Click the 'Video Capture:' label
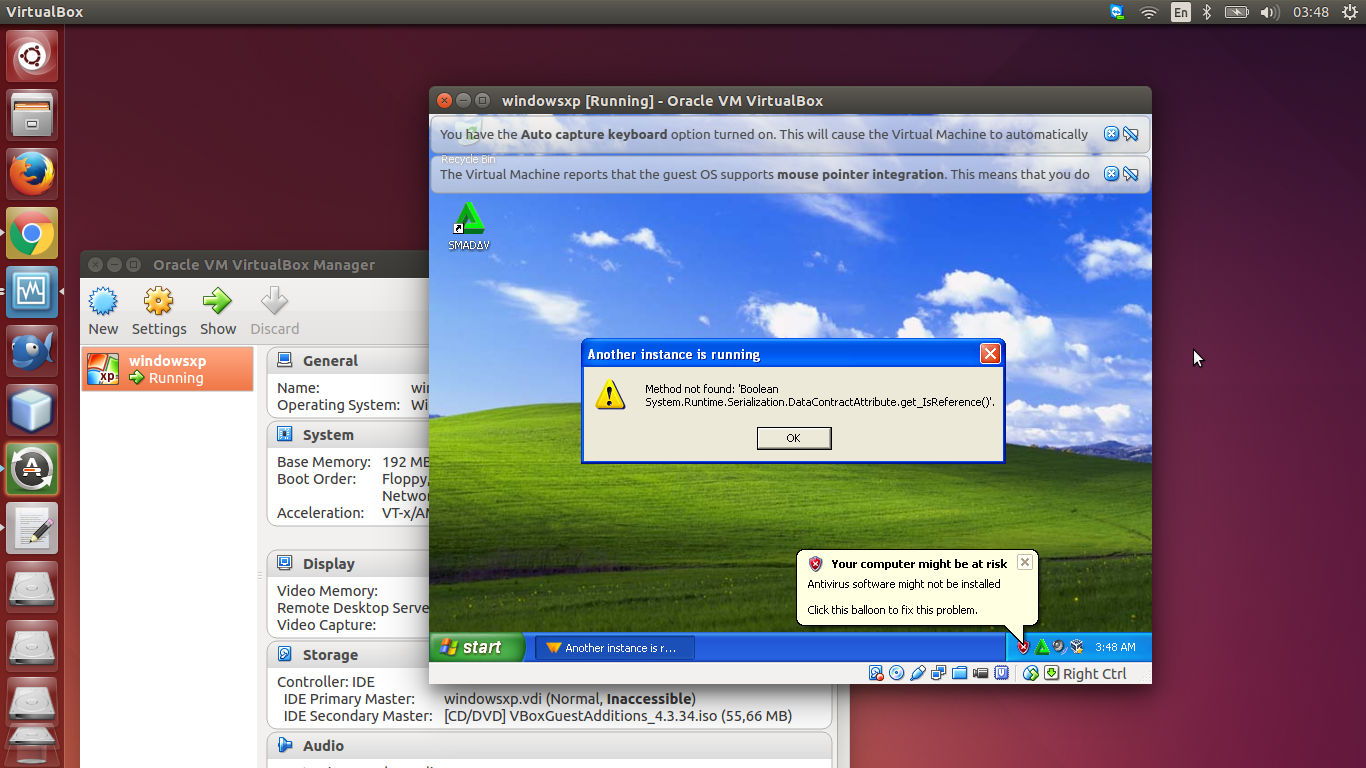 [x=326, y=625]
